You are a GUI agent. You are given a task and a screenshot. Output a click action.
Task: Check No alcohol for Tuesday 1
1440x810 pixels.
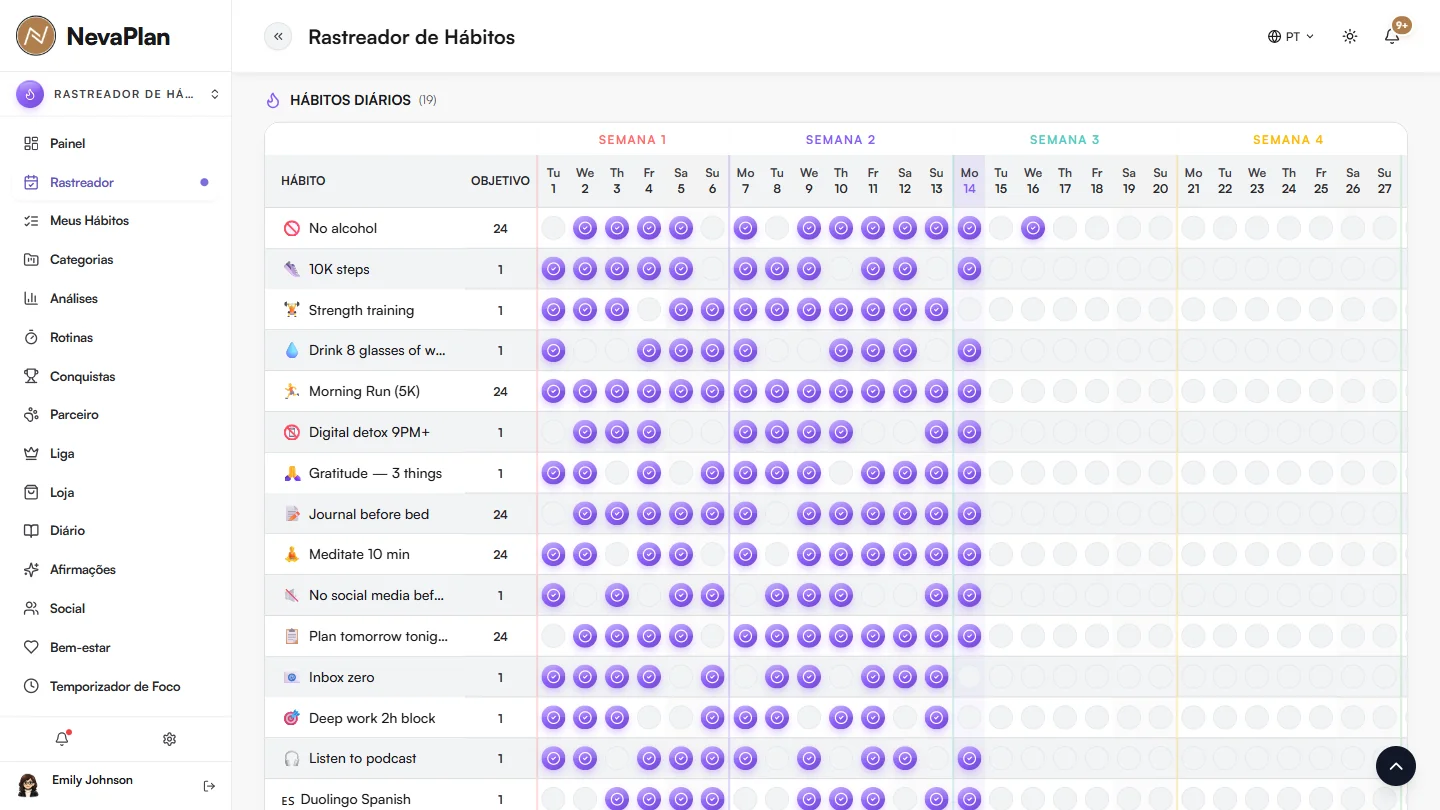click(553, 228)
